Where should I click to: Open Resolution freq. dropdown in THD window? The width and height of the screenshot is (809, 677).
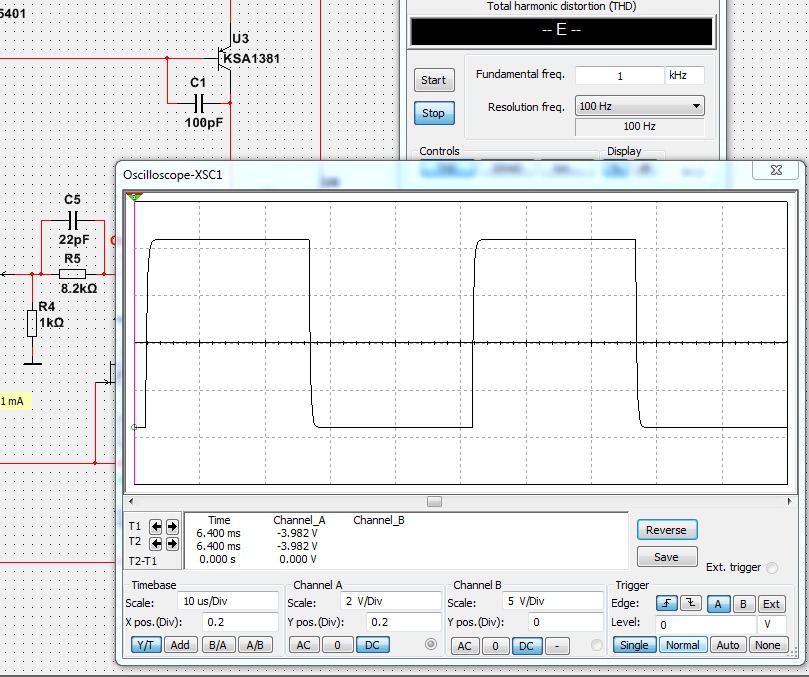tap(639, 106)
